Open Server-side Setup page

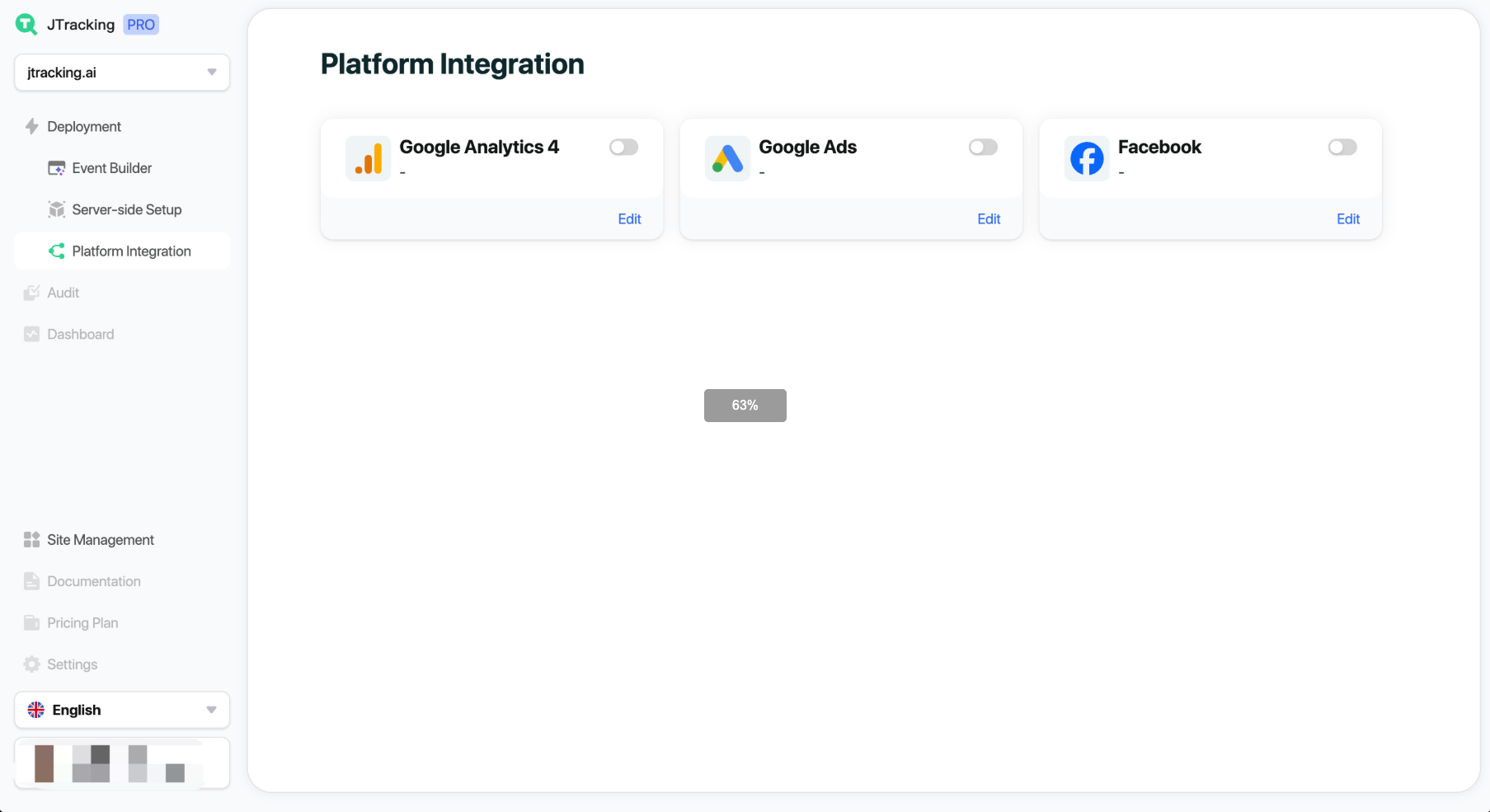tap(126, 209)
